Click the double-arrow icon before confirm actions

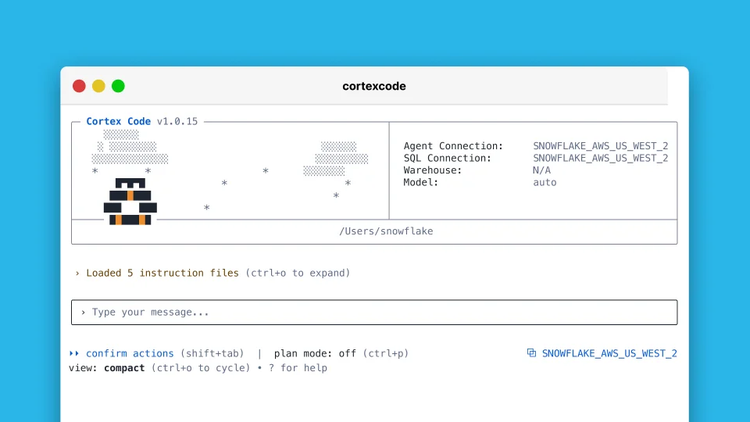(x=75, y=353)
